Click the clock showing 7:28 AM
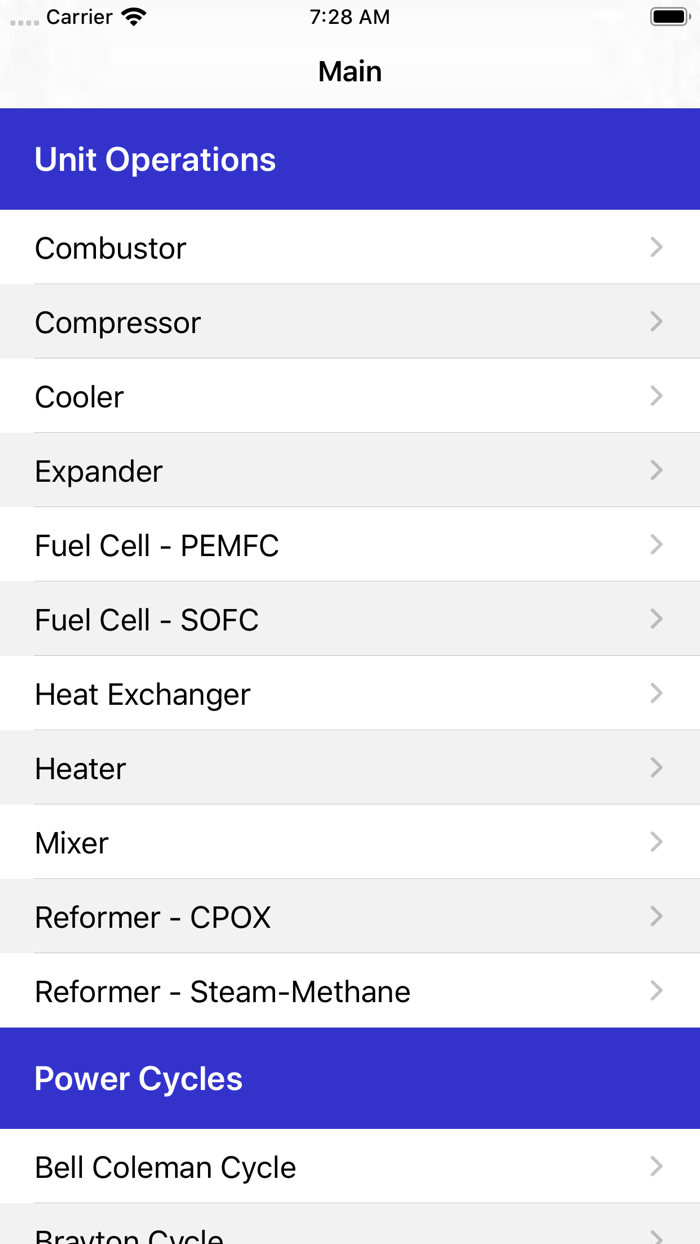 click(x=349, y=16)
